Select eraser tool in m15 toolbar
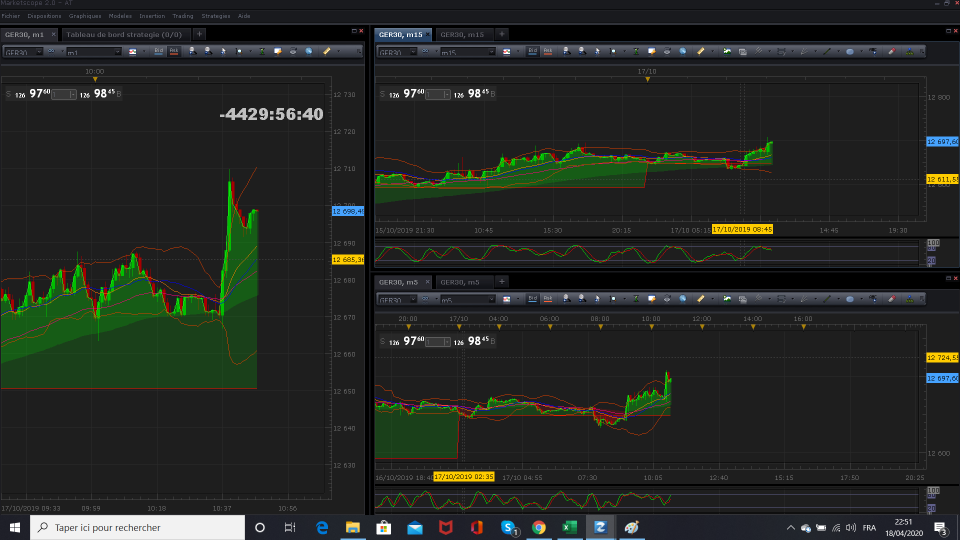The height and width of the screenshot is (540, 960). 892,51
